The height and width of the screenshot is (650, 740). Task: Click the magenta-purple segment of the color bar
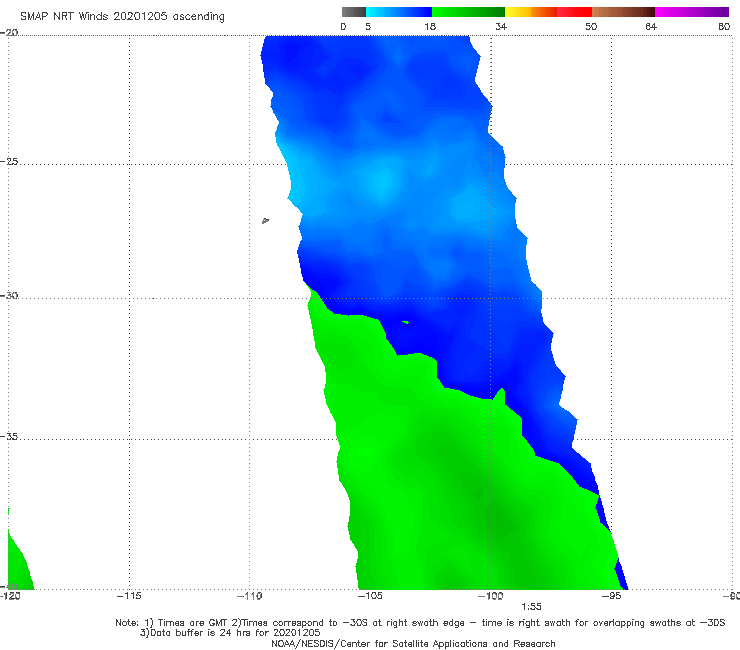(692, 12)
